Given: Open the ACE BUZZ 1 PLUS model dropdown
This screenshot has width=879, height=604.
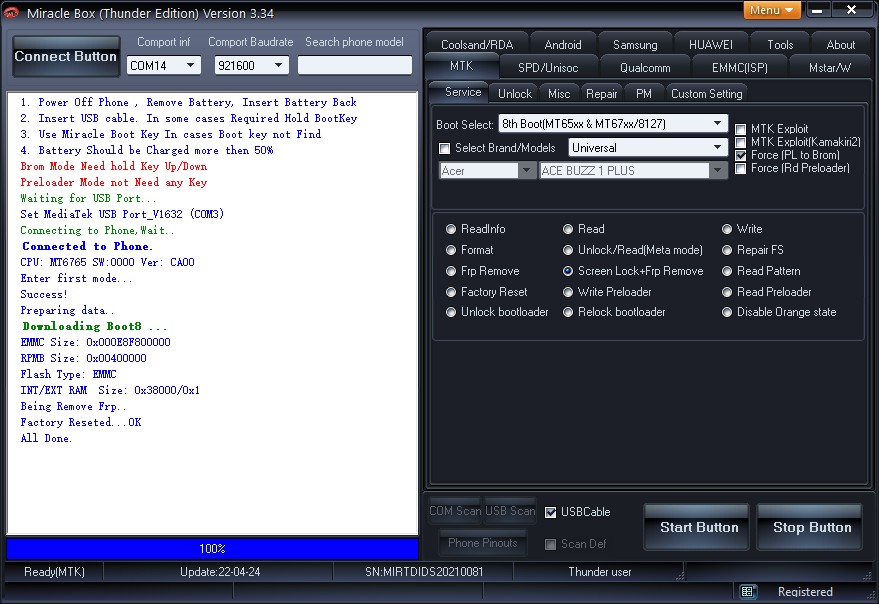Looking at the screenshot, I should 633,170.
